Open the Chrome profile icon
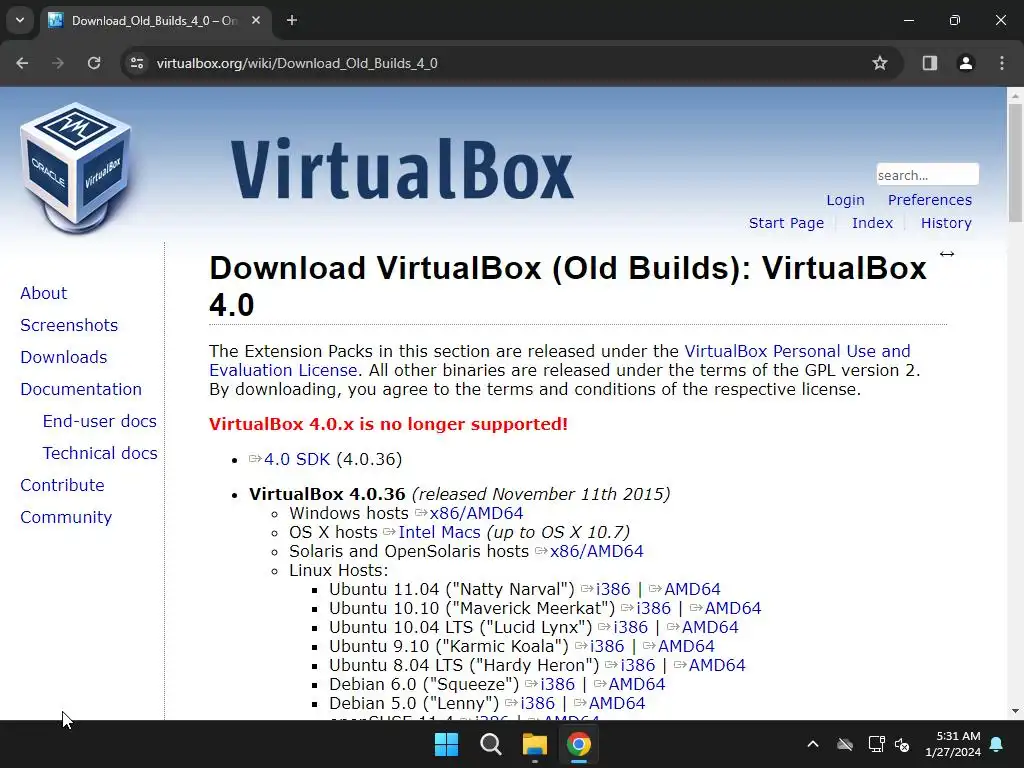Image resolution: width=1024 pixels, height=768 pixels. click(x=966, y=63)
